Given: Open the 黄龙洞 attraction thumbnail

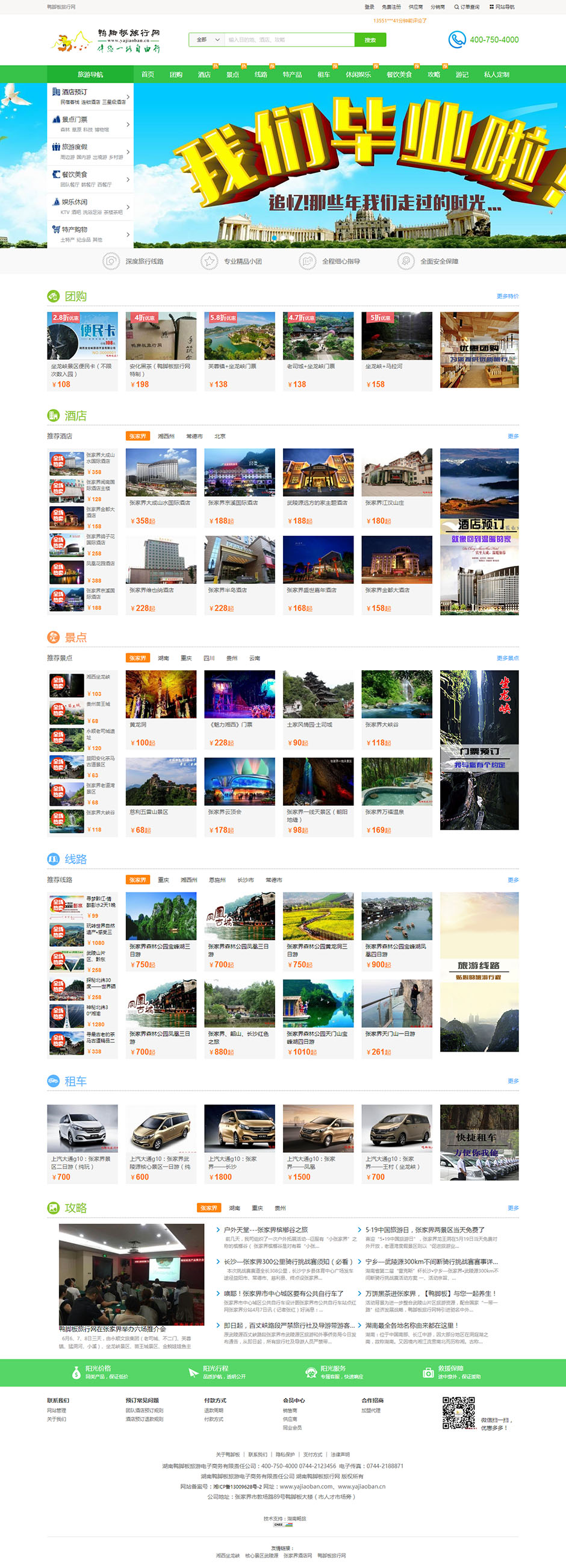Looking at the screenshot, I should (x=161, y=695).
